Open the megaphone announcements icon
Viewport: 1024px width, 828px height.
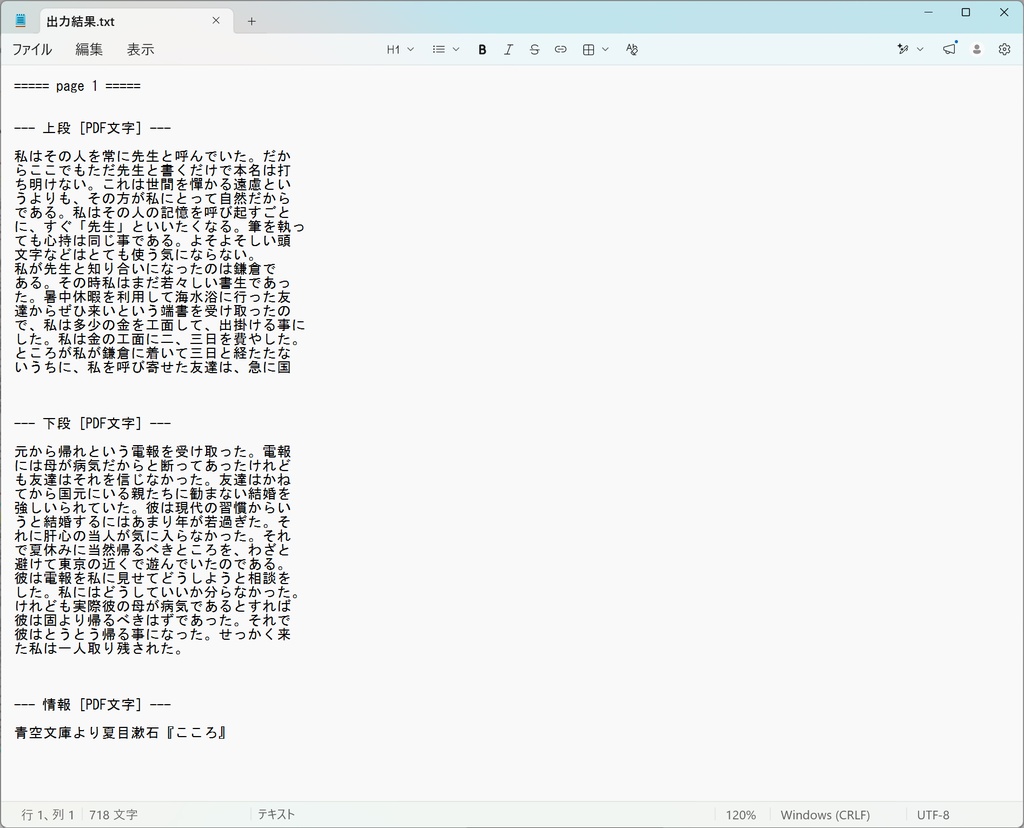[x=950, y=49]
